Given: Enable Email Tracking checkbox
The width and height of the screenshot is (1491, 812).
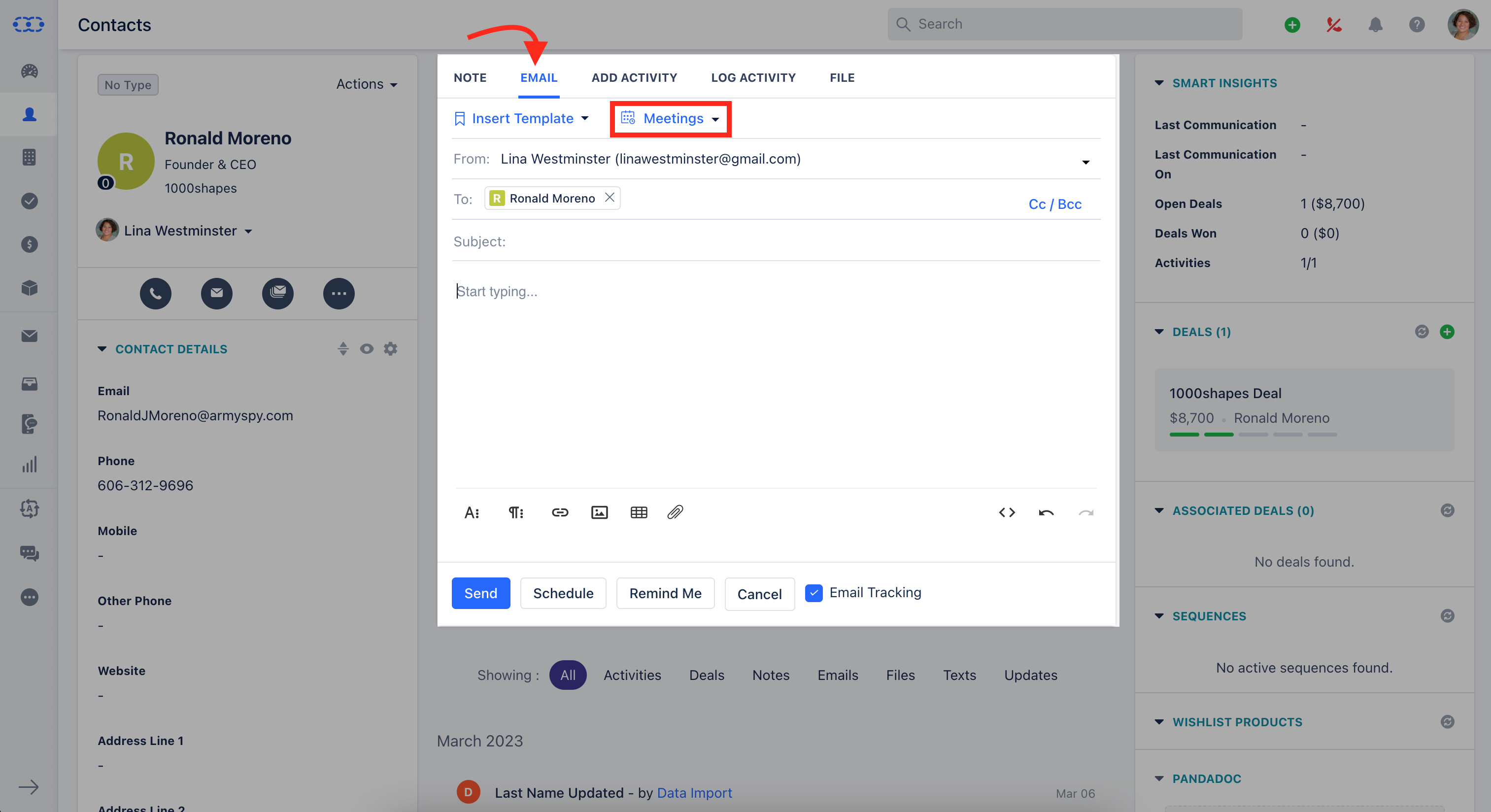Looking at the screenshot, I should [x=814, y=593].
